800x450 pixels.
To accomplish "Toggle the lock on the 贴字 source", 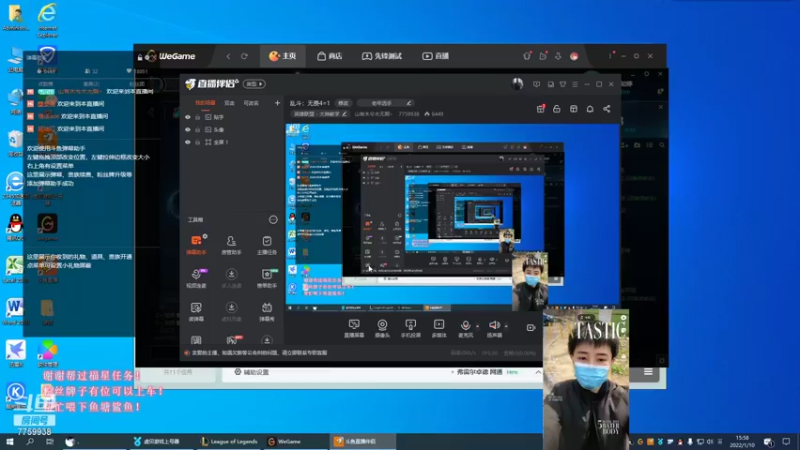I will pyautogui.click(x=197, y=117).
